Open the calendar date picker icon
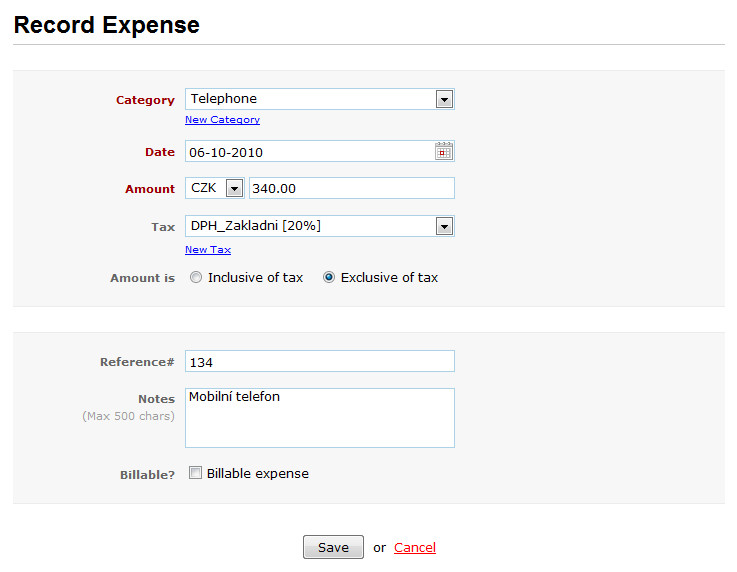Image resolution: width=737 pixels, height=572 pixels. [444, 151]
